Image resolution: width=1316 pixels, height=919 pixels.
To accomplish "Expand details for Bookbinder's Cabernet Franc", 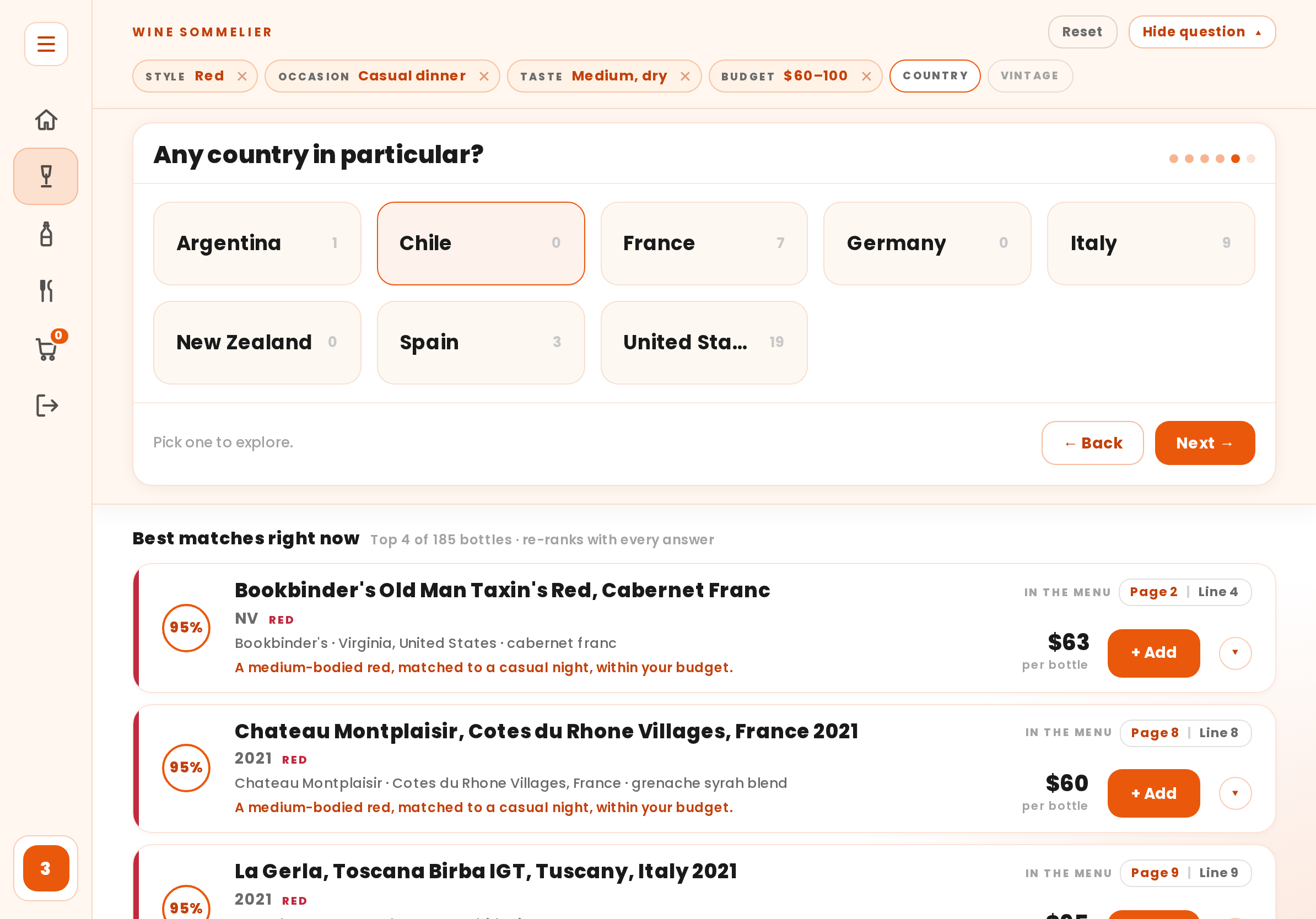I will click(x=1234, y=652).
